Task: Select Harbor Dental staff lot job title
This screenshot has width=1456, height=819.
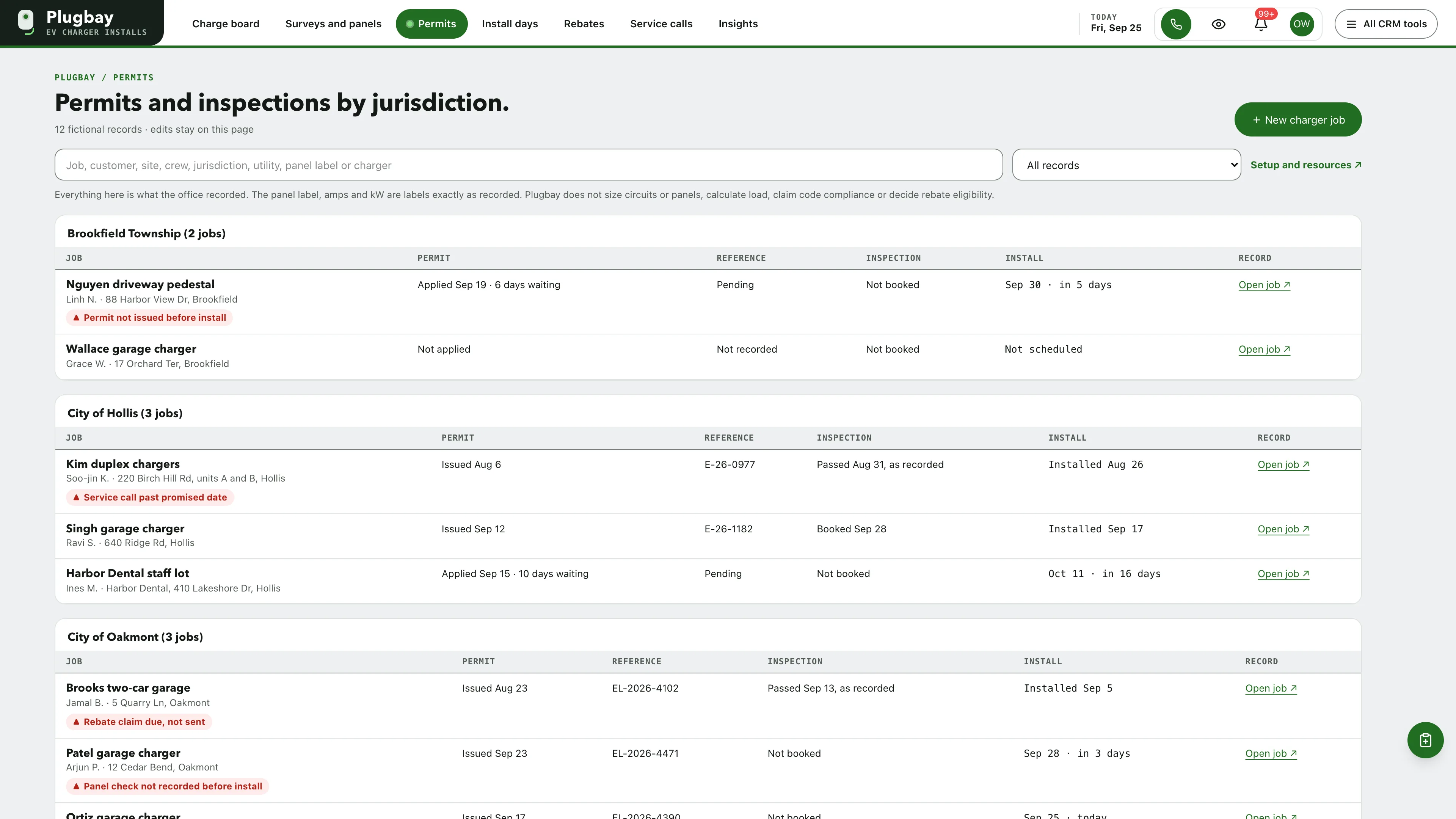Action: (x=127, y=573)
